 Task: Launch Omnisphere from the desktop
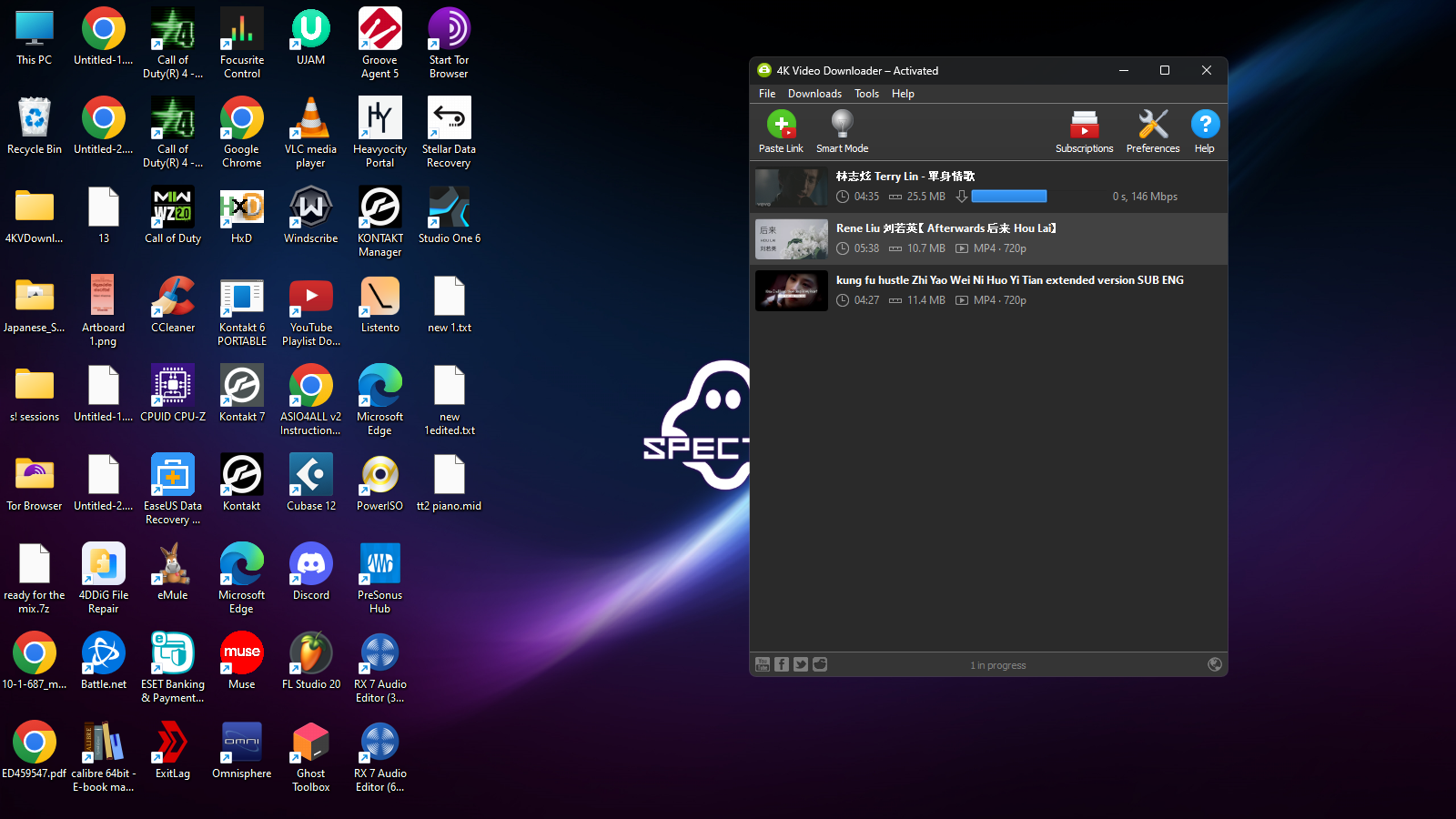coord(242,752)
